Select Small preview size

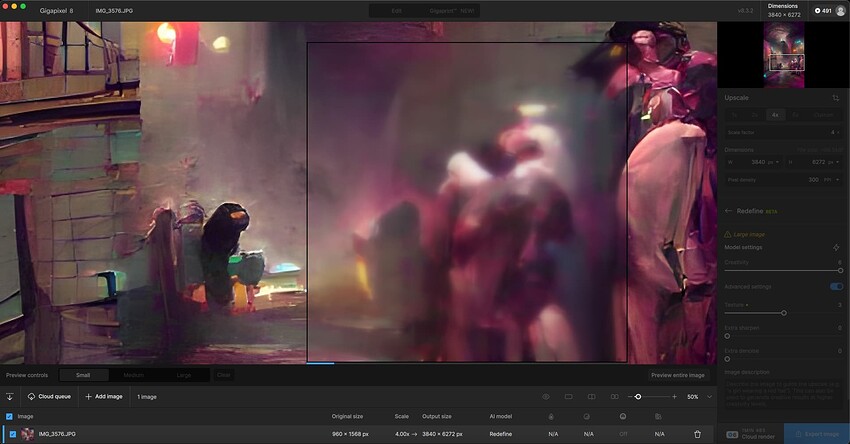[83, 375]
